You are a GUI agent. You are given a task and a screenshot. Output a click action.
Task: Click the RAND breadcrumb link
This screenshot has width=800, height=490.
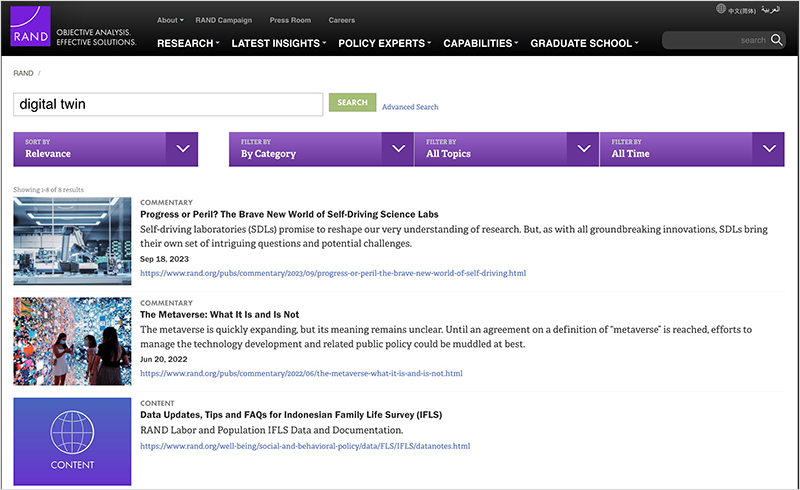[23, 74]
